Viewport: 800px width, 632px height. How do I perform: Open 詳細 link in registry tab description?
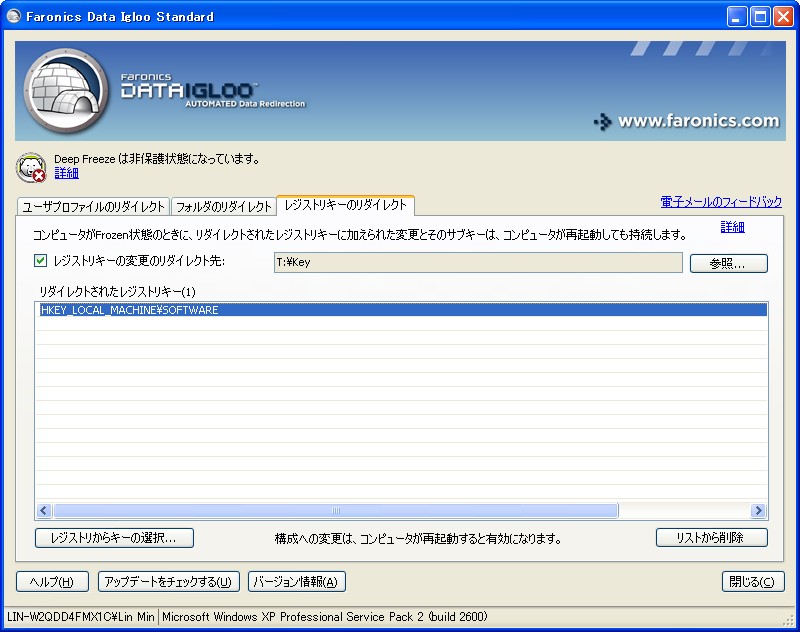click(x=732, y=227)
